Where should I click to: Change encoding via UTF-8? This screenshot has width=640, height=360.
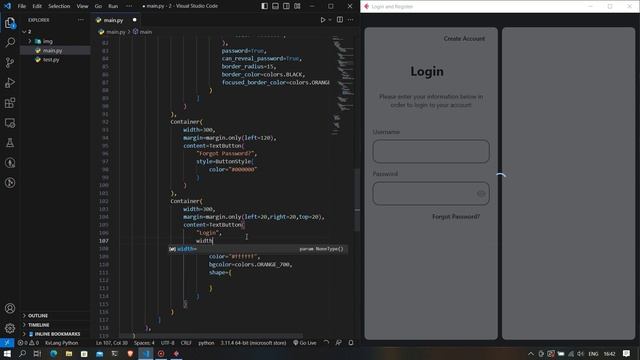pos(168,343)
